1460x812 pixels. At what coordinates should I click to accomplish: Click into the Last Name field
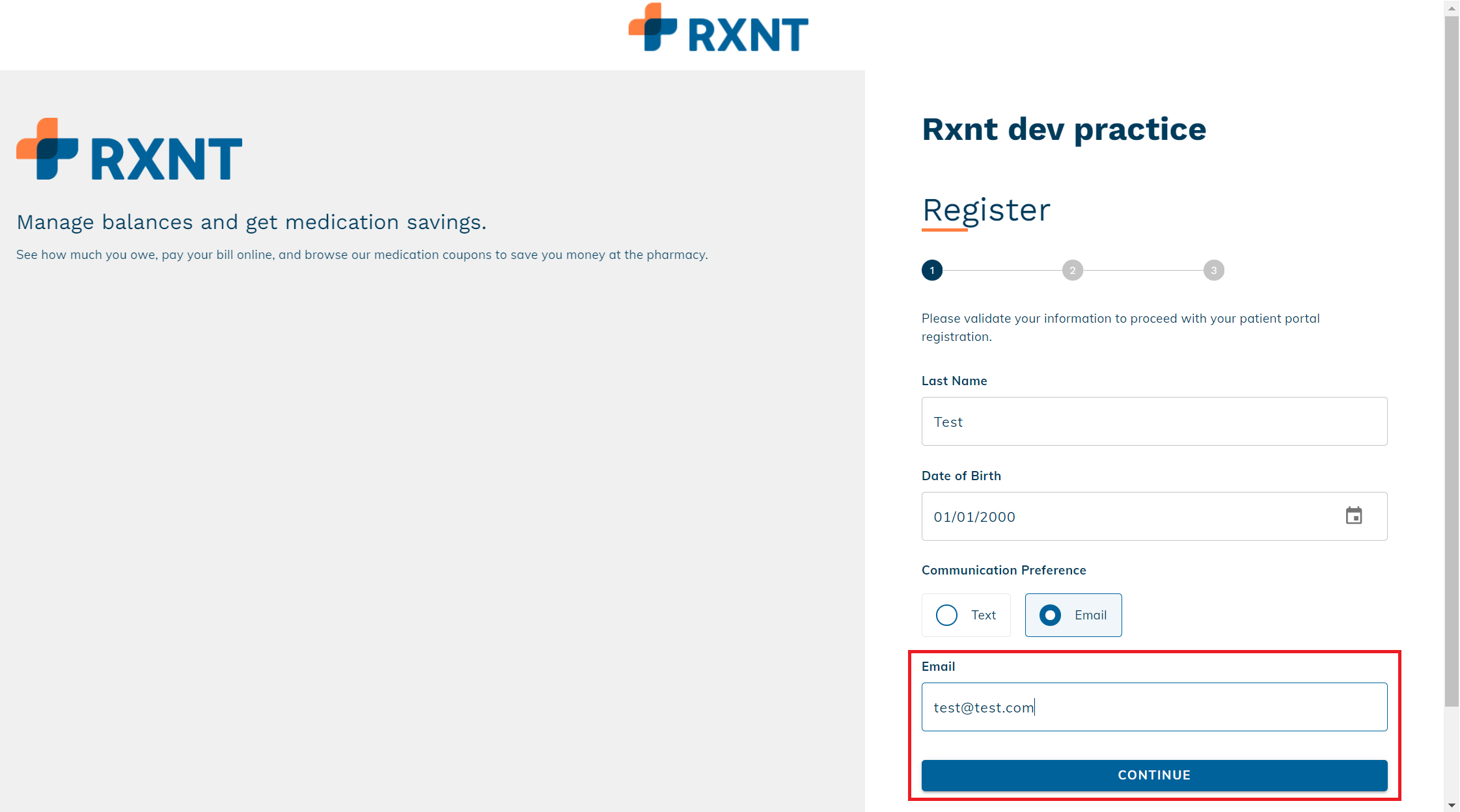coord(1153,422)
